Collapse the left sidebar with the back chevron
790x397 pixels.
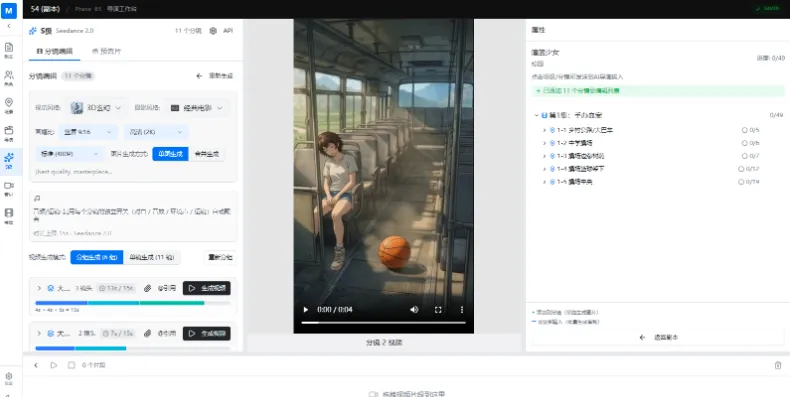coord(9,26)
